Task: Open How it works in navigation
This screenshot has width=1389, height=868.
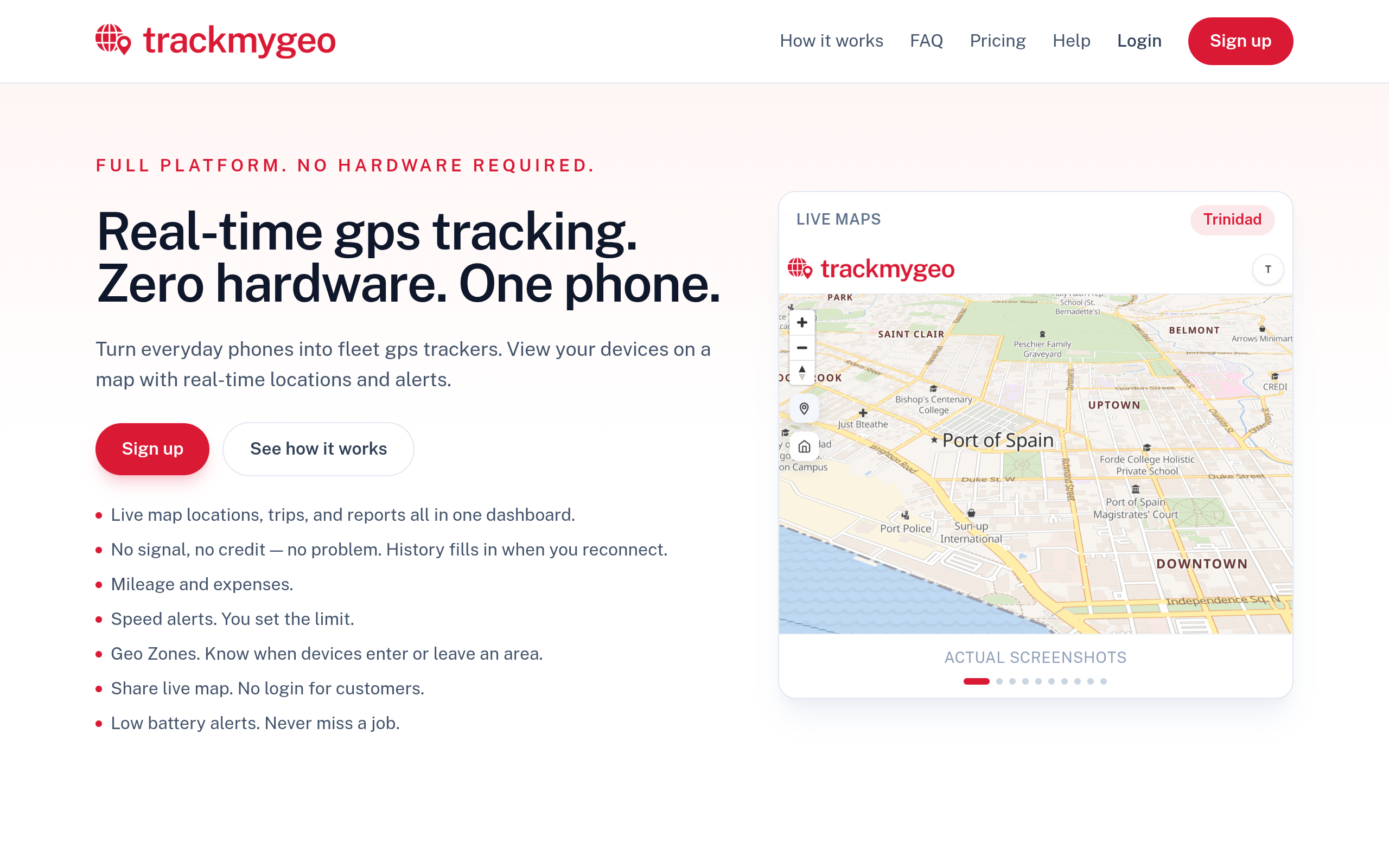Action: [x=831, y=41]
